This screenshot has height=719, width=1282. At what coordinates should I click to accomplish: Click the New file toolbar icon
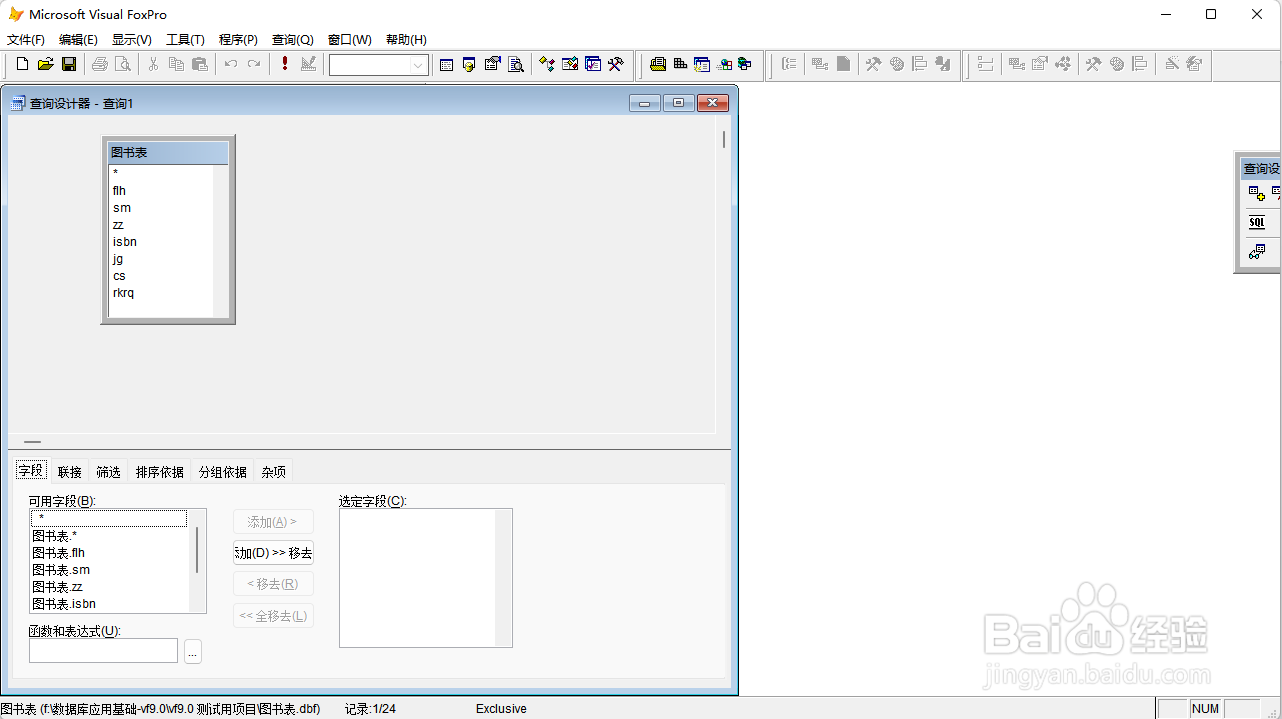coord(23,64)
